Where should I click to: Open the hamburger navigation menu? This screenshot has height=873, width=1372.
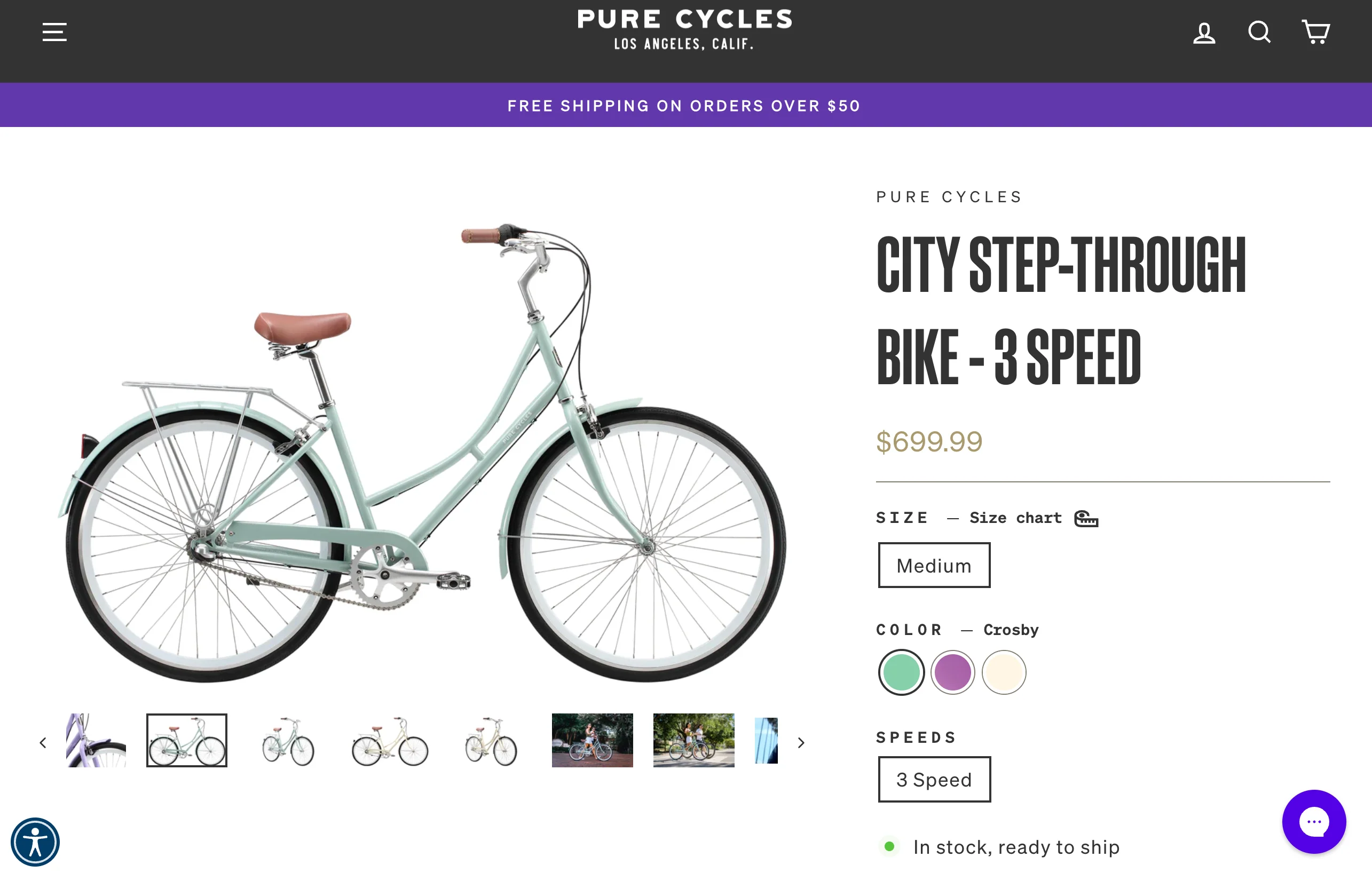pos(54,33)
